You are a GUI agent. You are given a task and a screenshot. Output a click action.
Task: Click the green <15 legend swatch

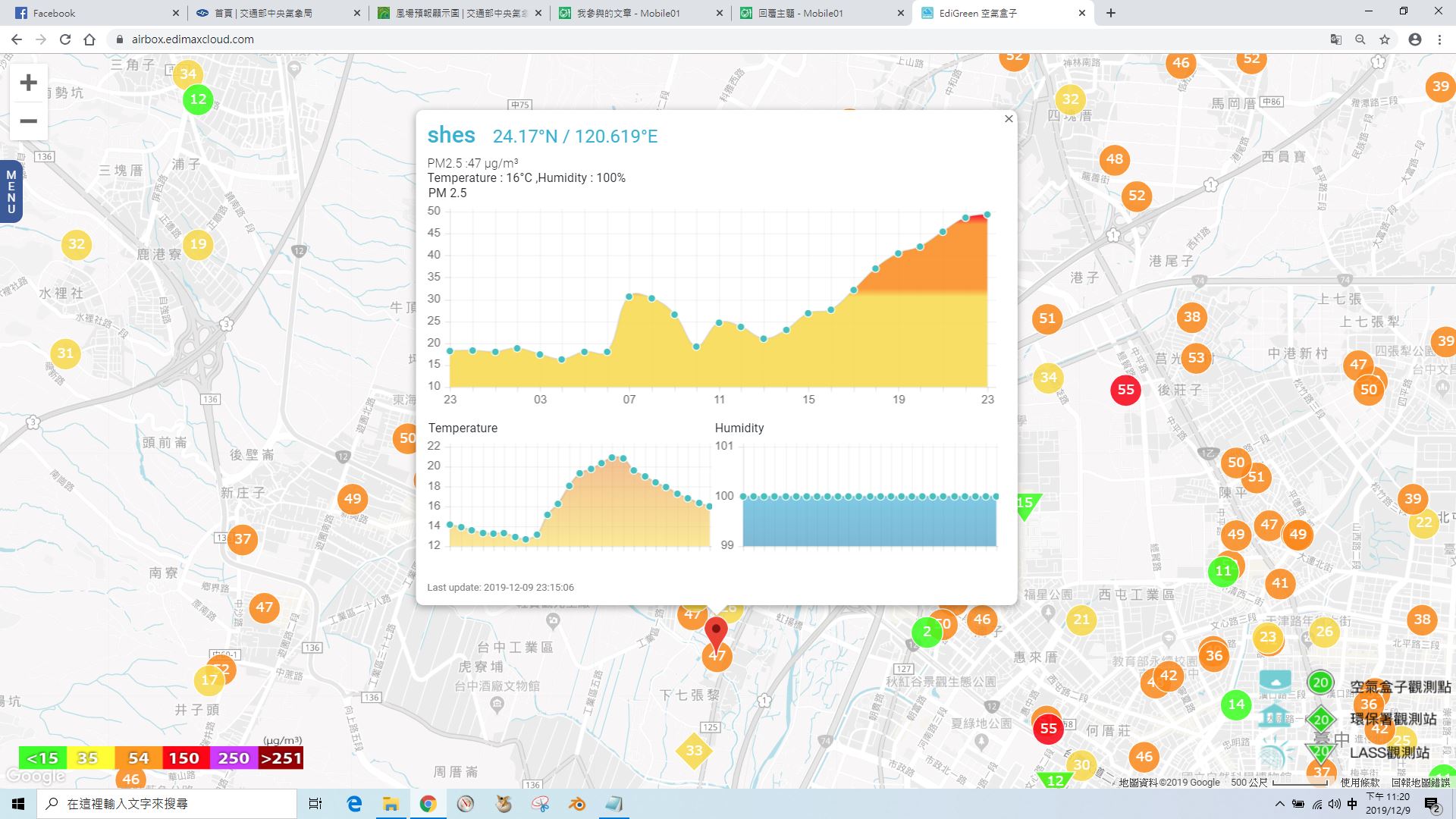[42, 758]
